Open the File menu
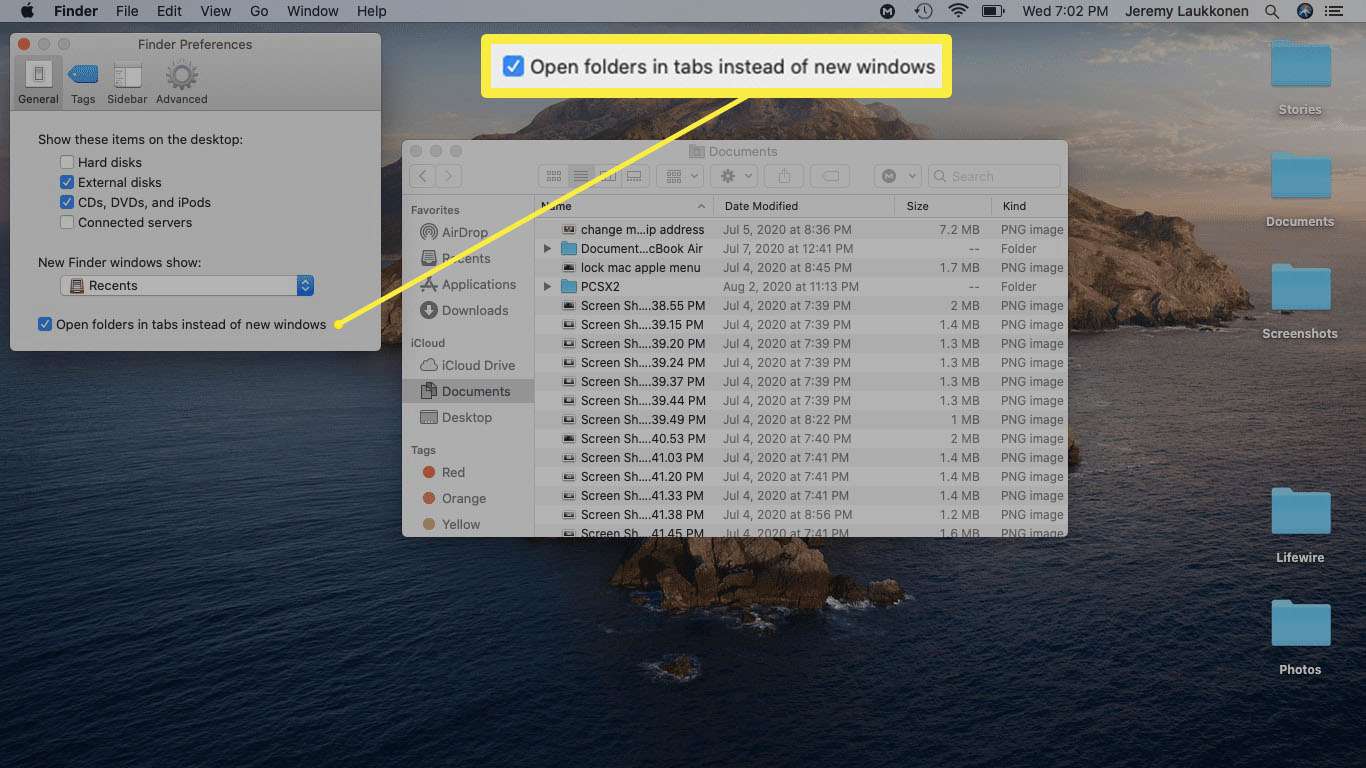 (127, 11)
